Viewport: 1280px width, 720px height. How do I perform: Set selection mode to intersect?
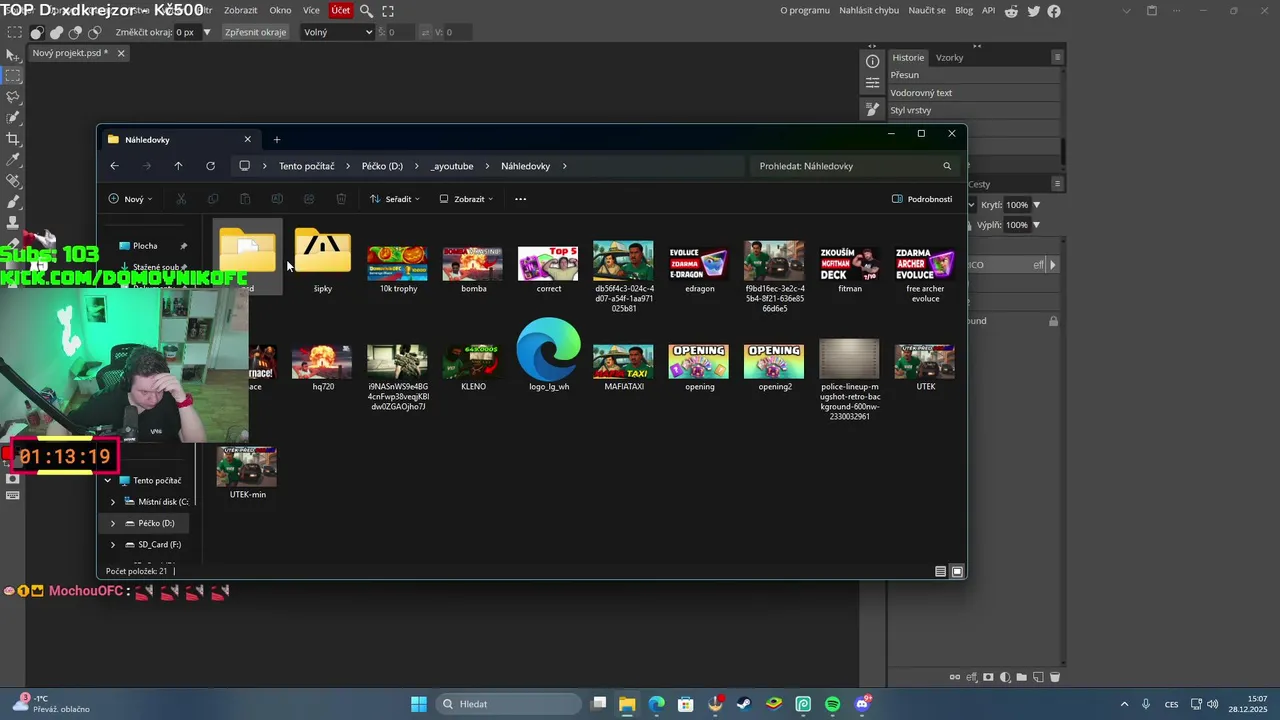[x=94, y=32]
